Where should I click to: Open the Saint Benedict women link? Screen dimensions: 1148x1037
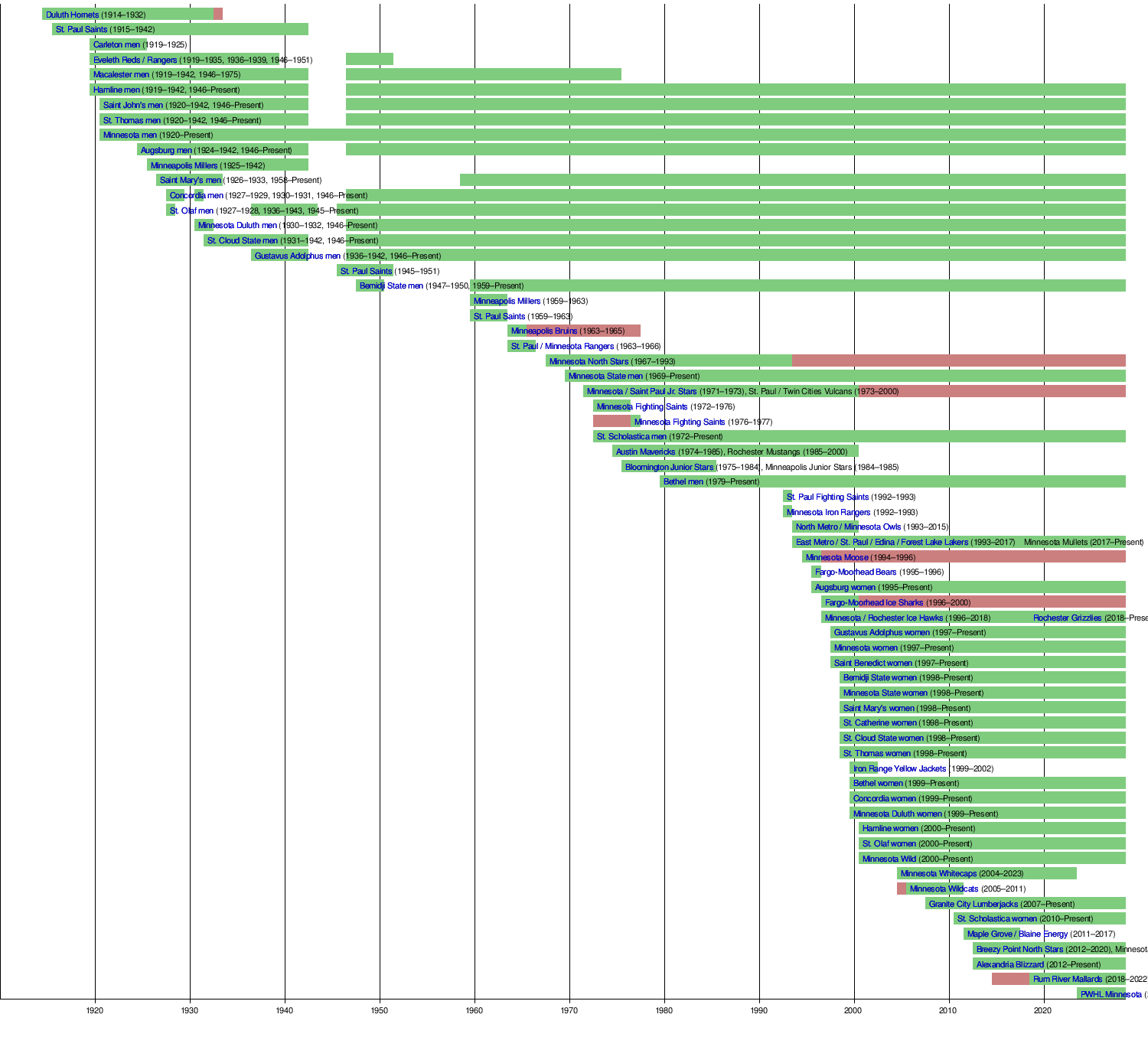[873, 663]
